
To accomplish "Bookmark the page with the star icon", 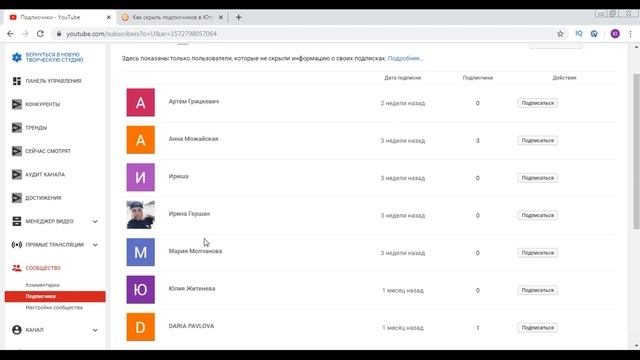I will pos(560,34).
